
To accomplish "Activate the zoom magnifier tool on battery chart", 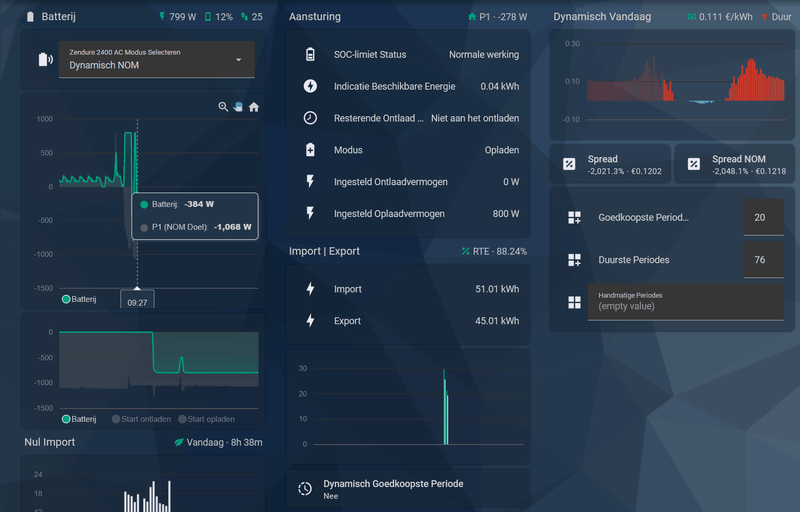I will (x=223, y=107).
